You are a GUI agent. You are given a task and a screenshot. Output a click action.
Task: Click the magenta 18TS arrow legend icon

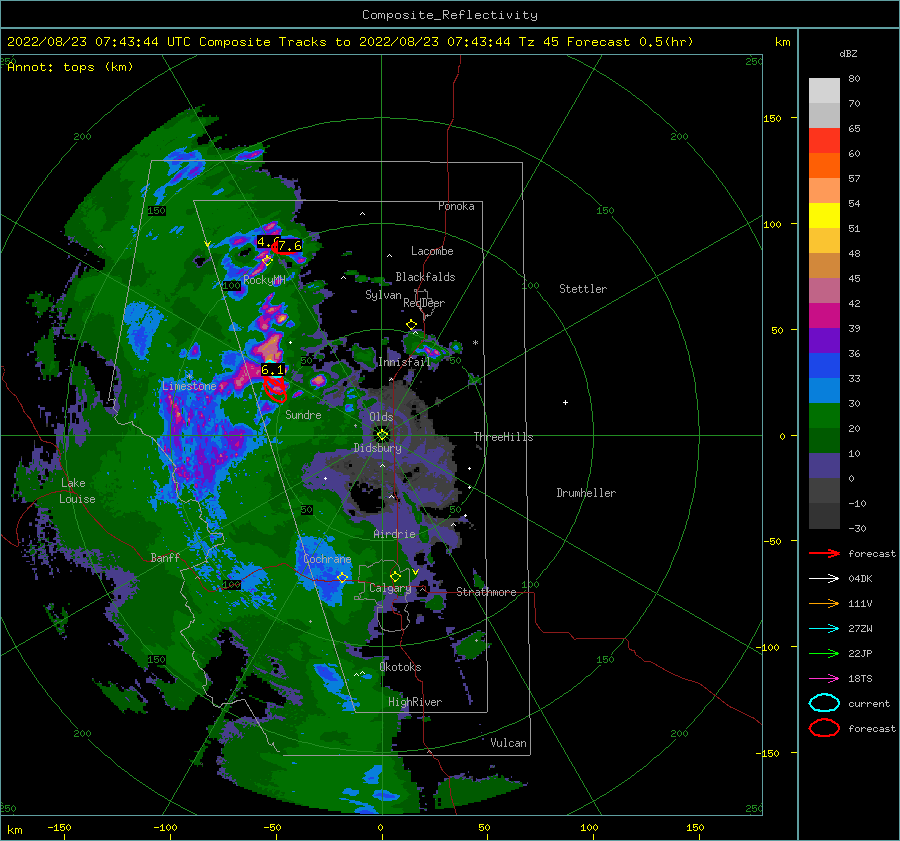tap(824, 679)
